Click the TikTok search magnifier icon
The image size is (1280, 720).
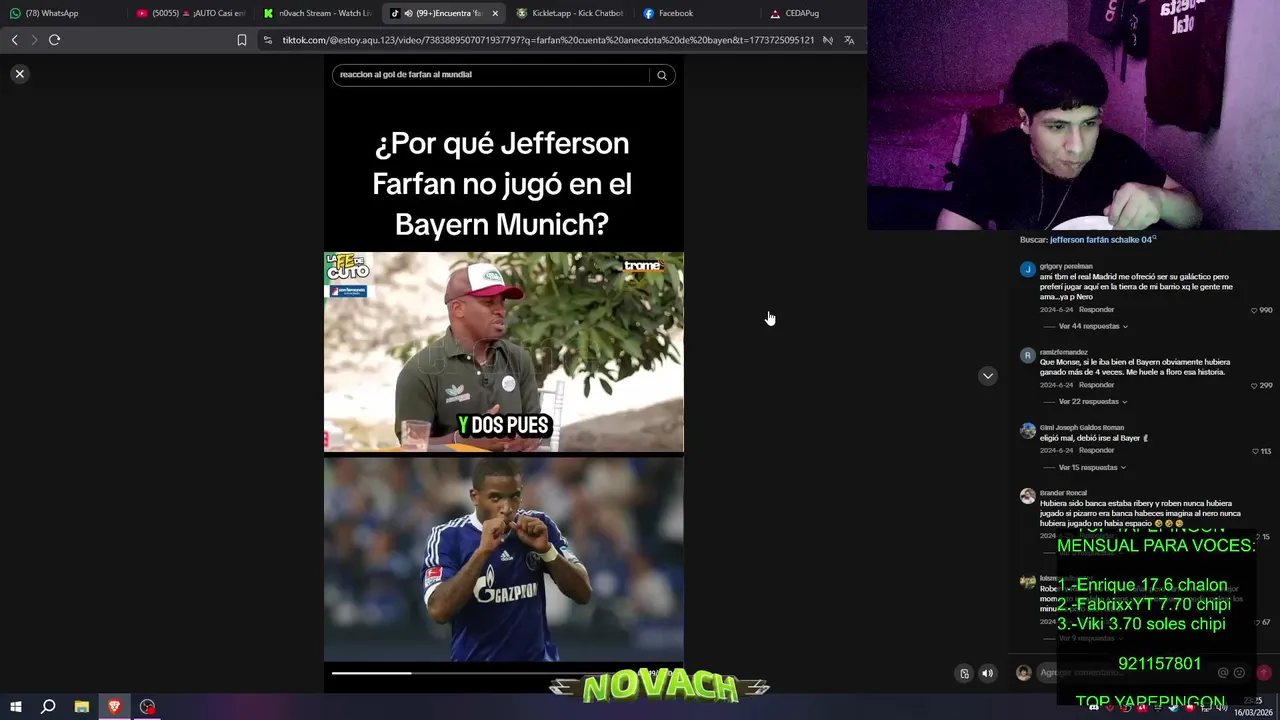662,75
